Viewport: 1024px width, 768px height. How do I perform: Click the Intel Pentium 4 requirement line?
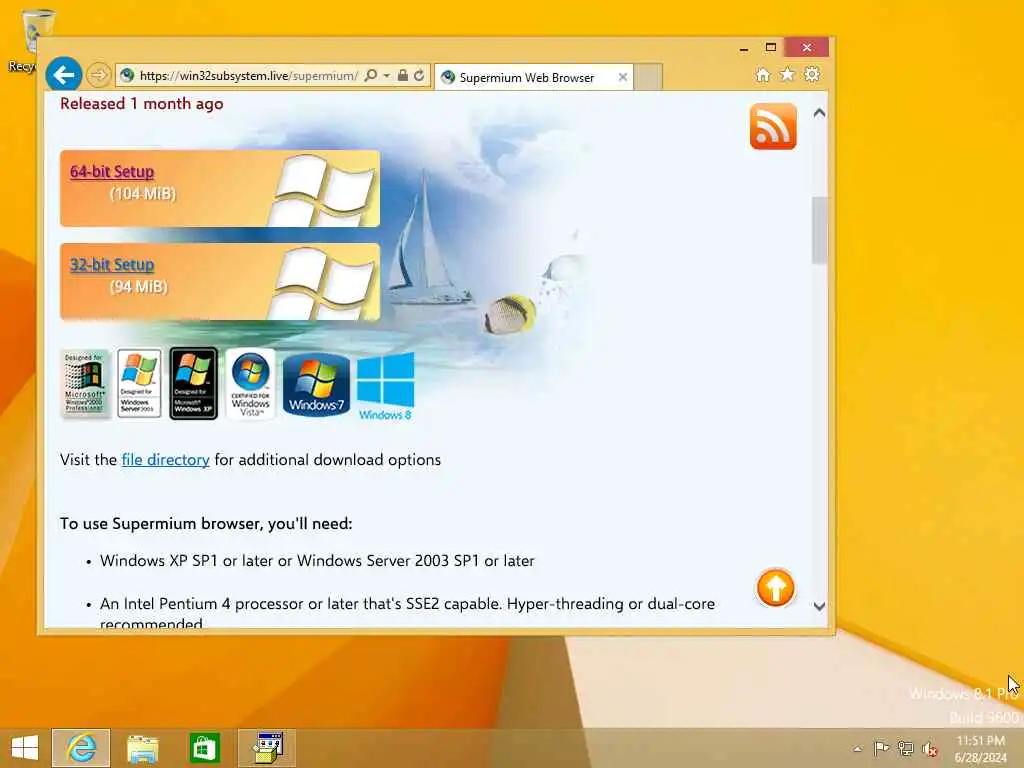click(408, 613)
